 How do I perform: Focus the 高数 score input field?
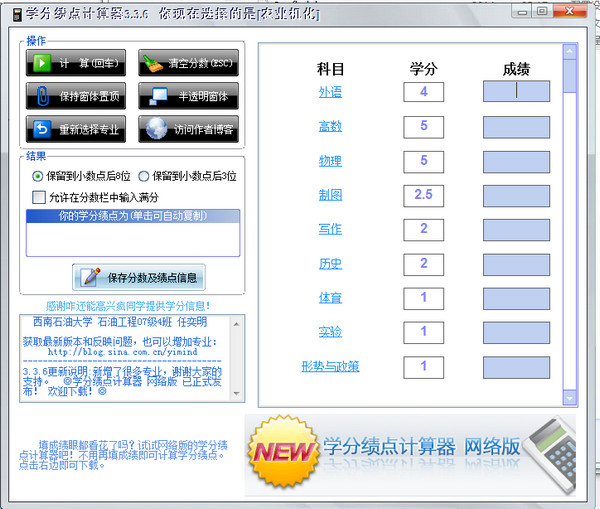click(x=516, y=127)
